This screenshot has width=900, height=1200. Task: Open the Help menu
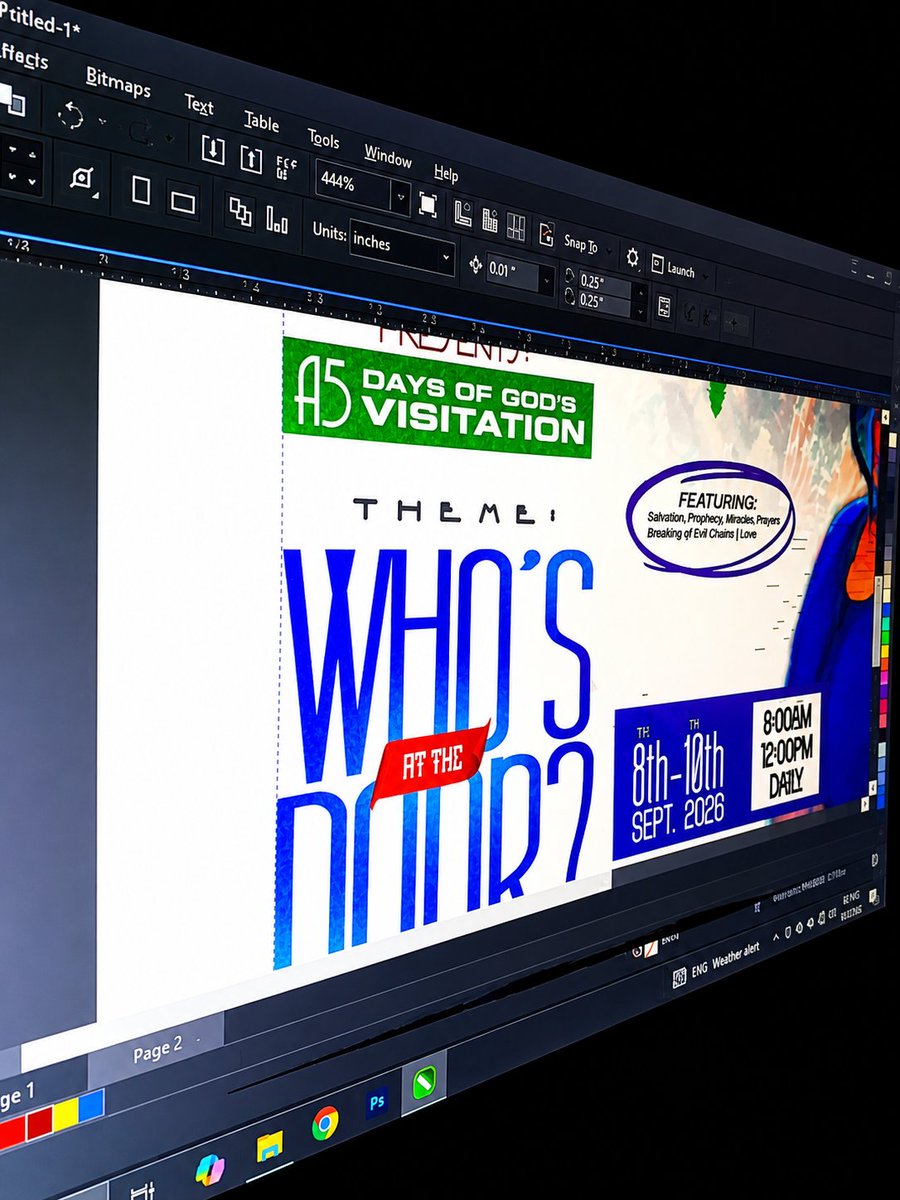pos(446,174)
